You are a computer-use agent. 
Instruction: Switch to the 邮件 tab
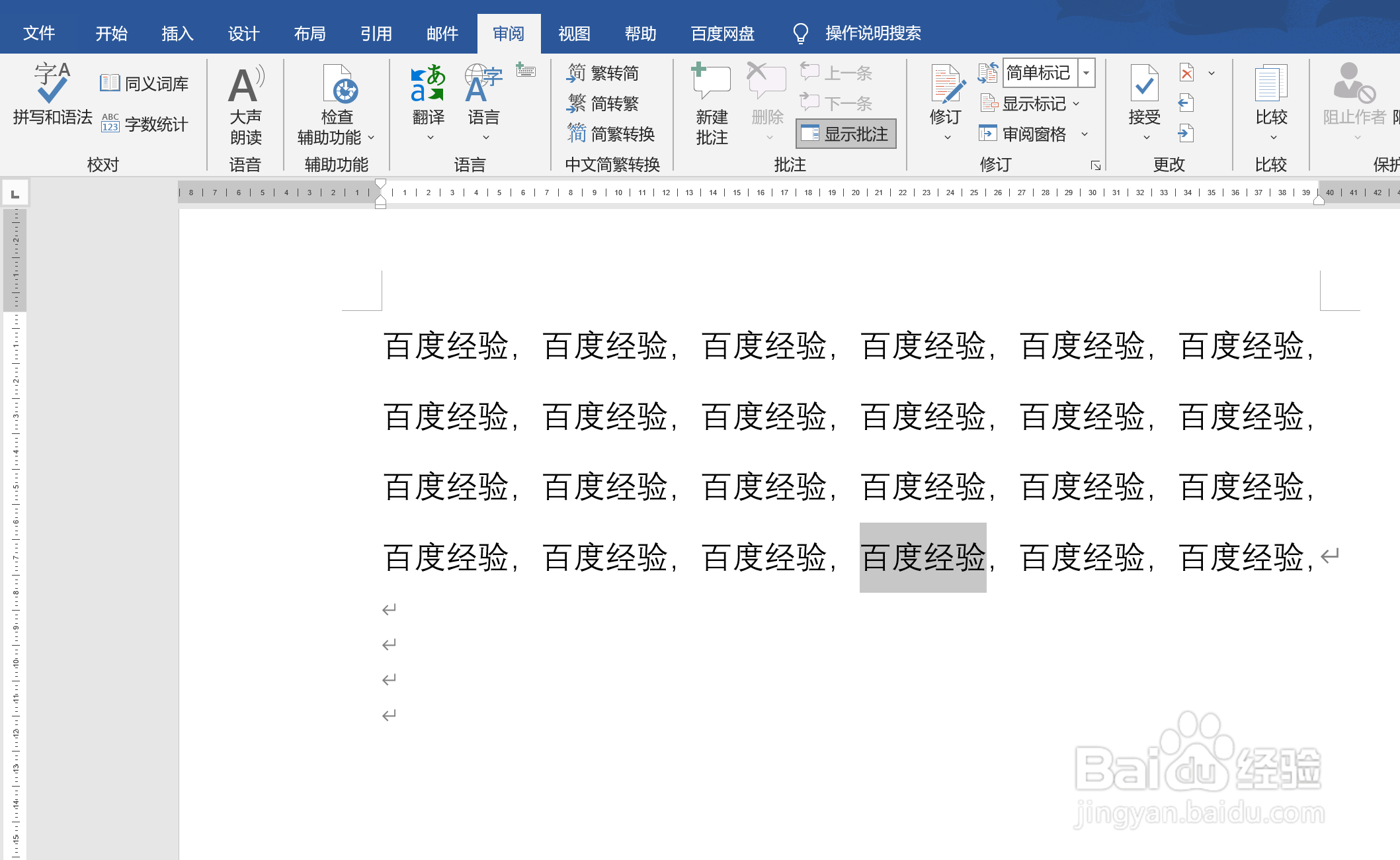442,33
